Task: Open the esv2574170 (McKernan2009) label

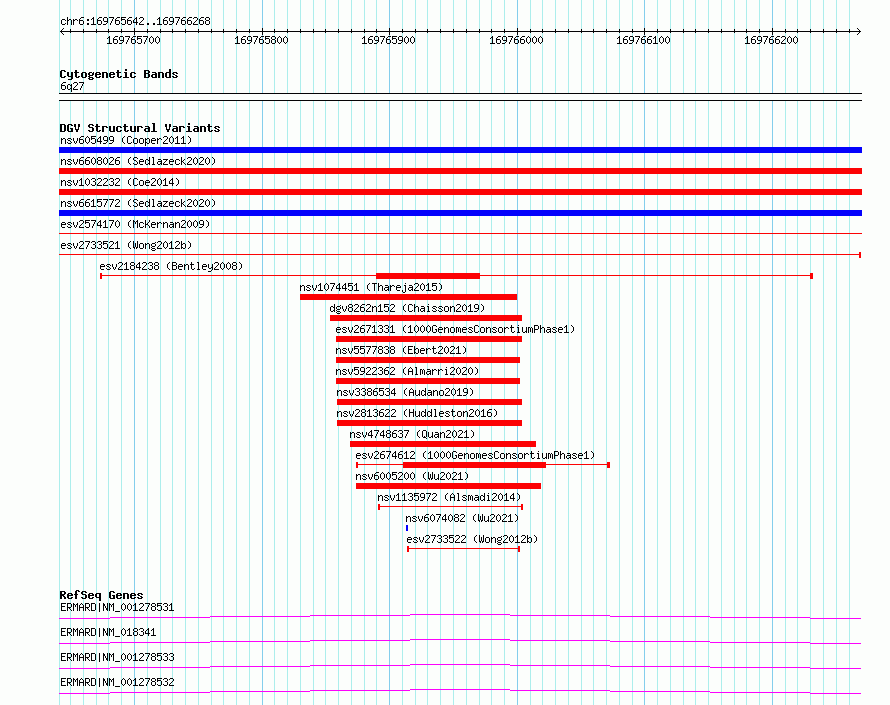Action: (x=135, y=224)
